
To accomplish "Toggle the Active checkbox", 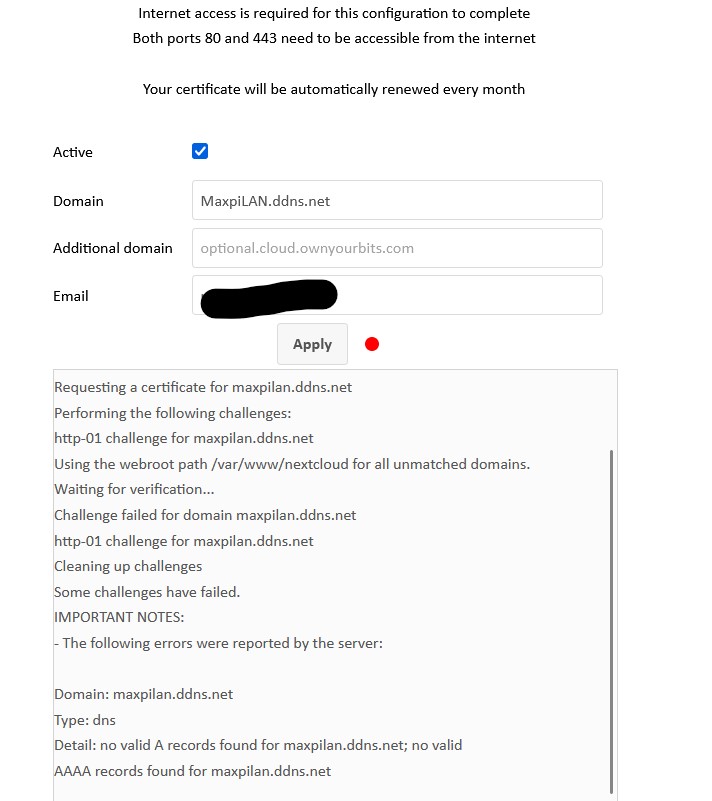I will [x=200, y=152].
